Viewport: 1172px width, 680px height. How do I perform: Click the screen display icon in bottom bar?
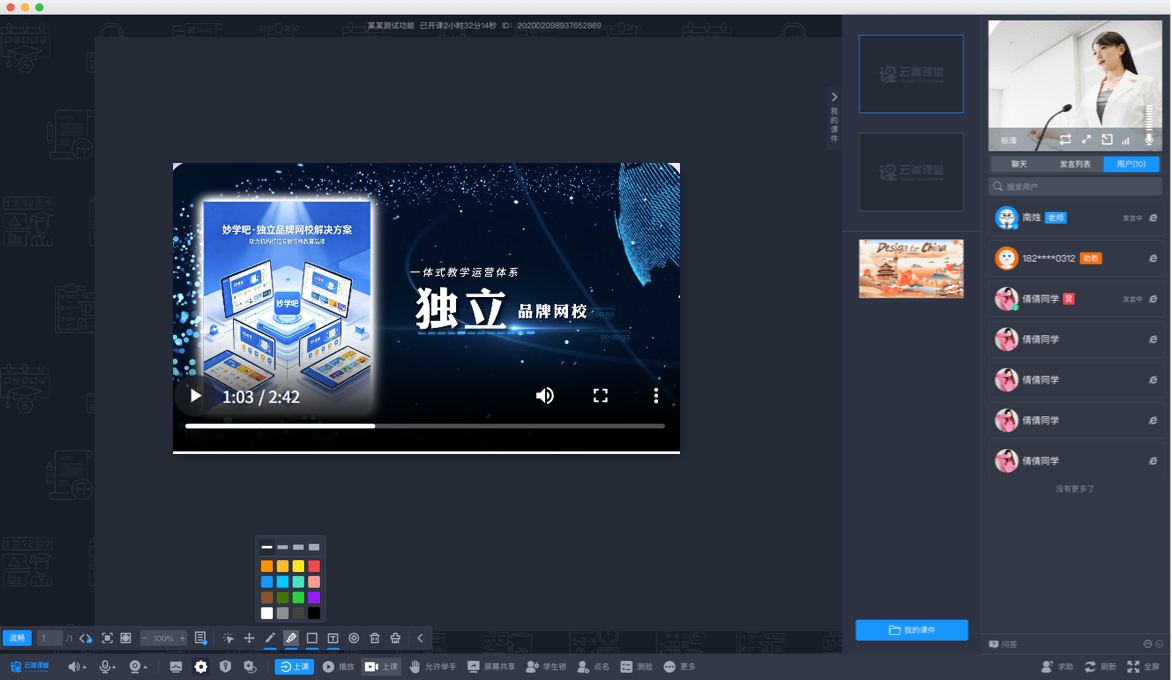(x=176, y=667)
